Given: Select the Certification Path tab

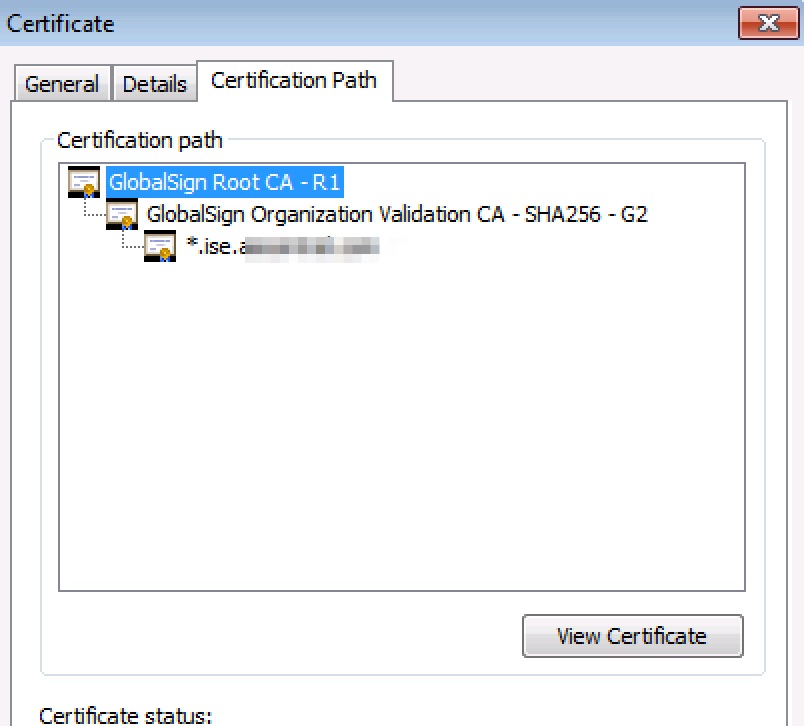Looking at the screenshot, I should pos(294,81).
